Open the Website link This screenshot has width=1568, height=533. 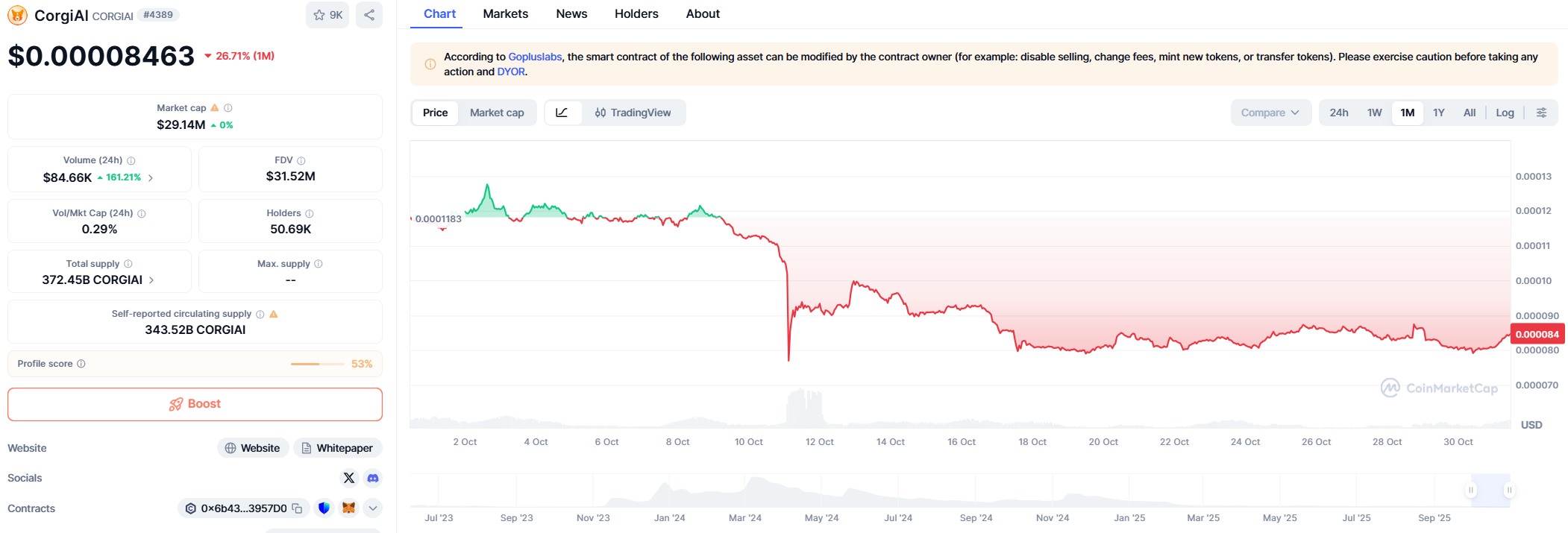coord(253,448)
